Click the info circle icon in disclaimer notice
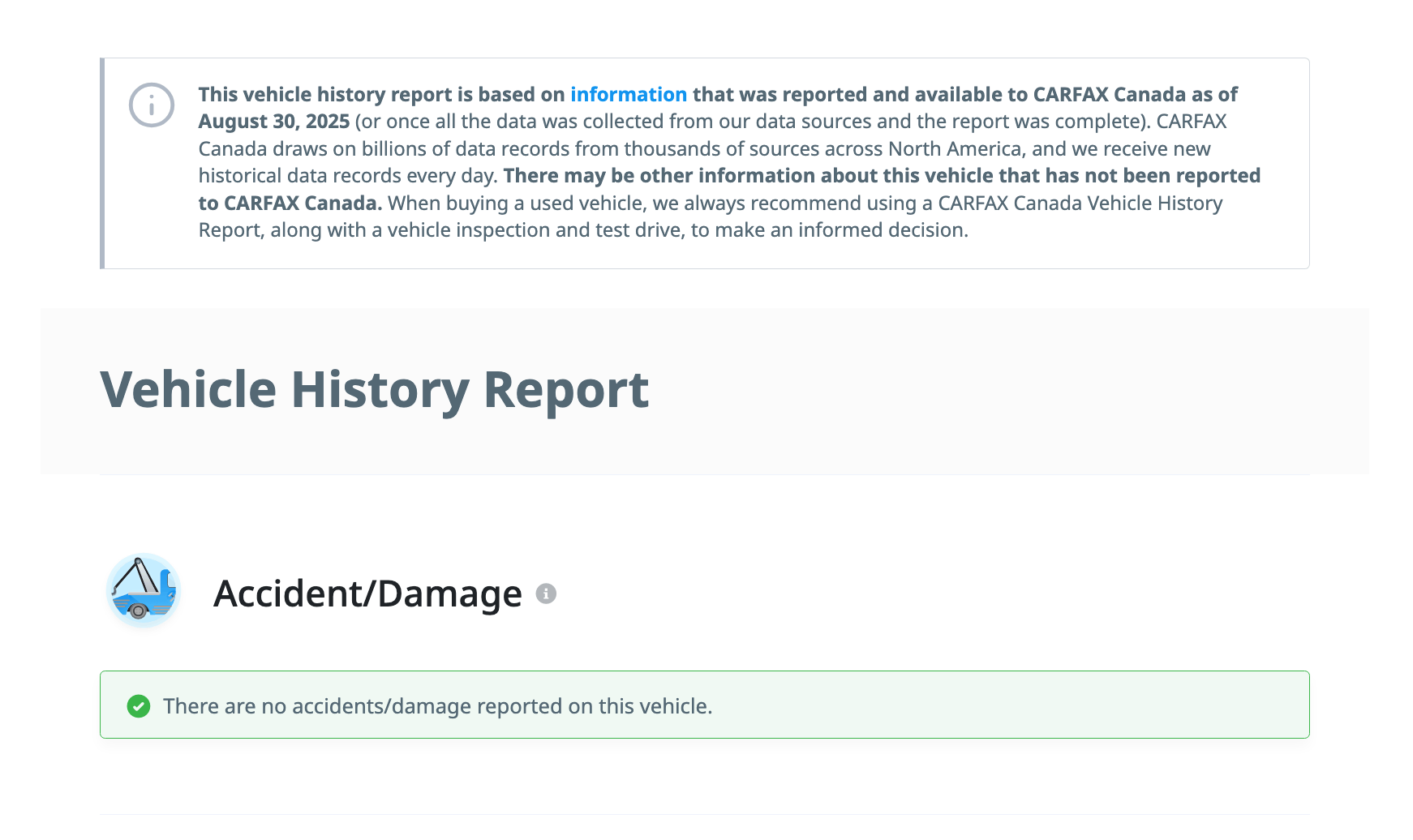Screen dimensions: 1413x840 (152, 105)
